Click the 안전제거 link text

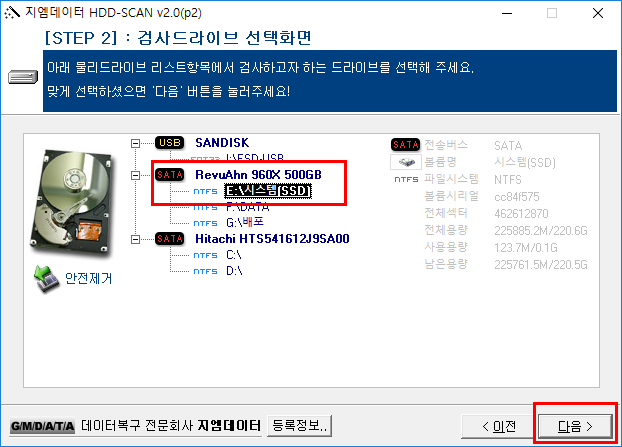pyautogui.click(x=88, y=279)
